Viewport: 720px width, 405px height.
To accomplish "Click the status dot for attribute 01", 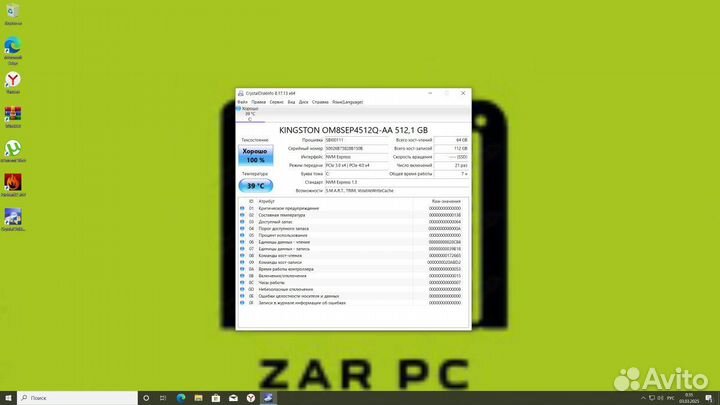I will (x=242, y=208).
